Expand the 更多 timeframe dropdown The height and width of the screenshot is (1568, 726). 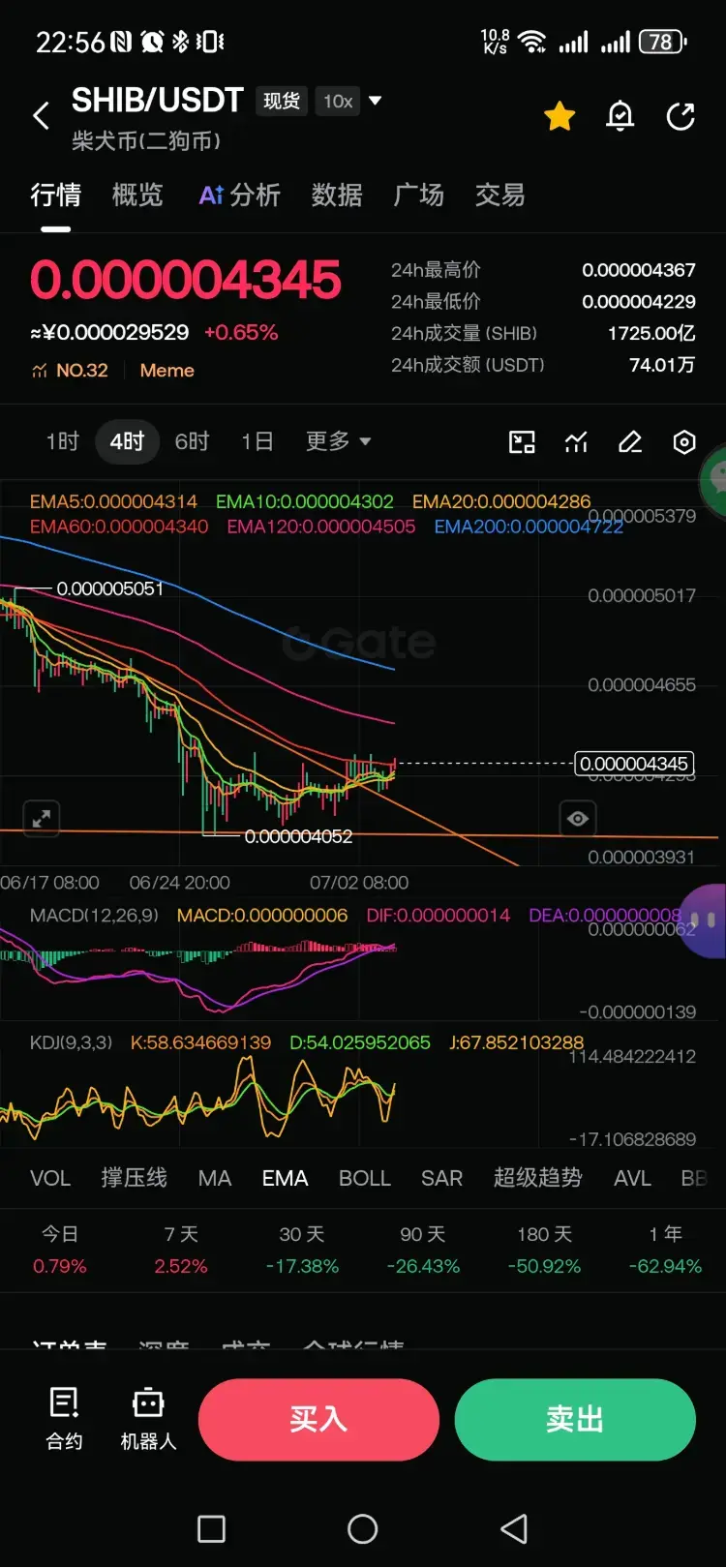tap(338, 441)
